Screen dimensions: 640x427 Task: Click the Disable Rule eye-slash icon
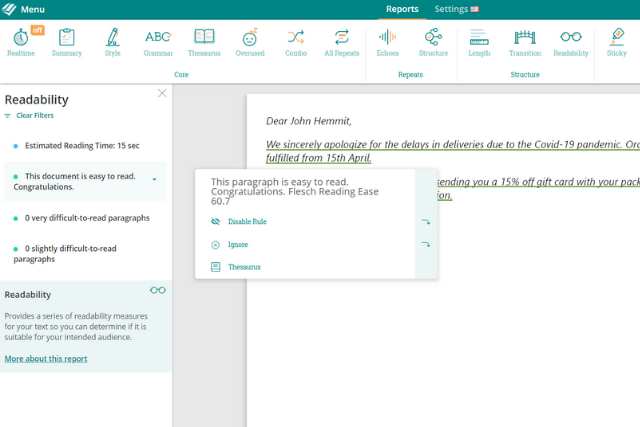click(215, 222)
